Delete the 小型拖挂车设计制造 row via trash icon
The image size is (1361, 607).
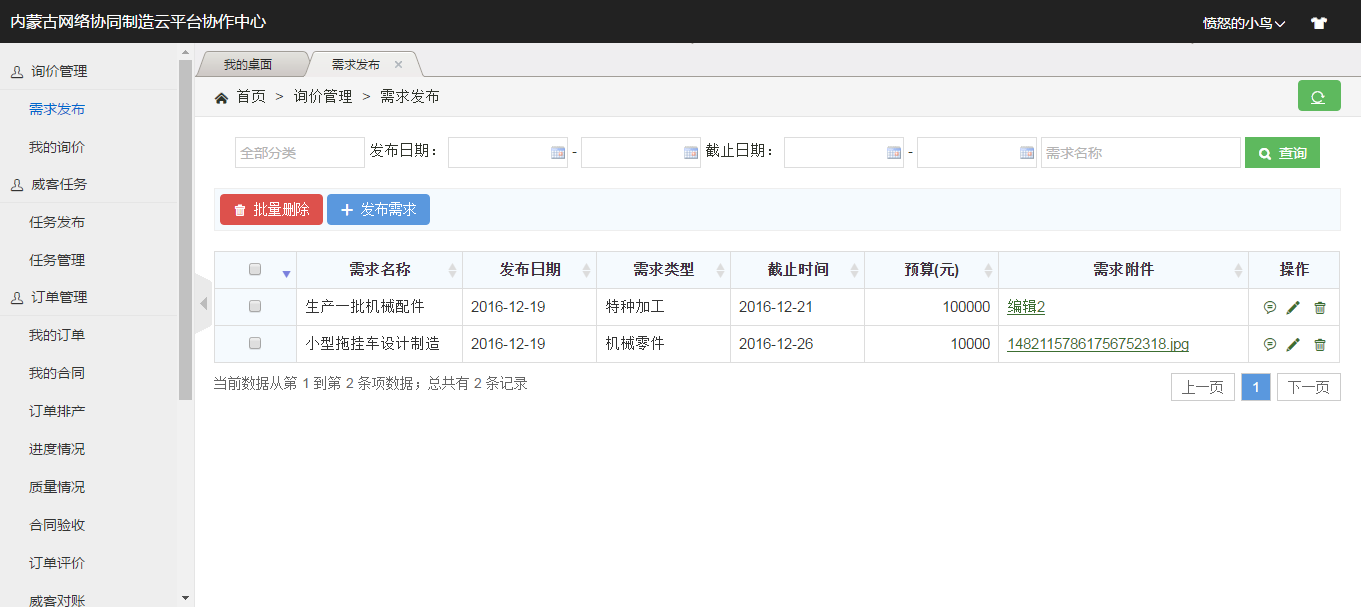(1319, 344)
